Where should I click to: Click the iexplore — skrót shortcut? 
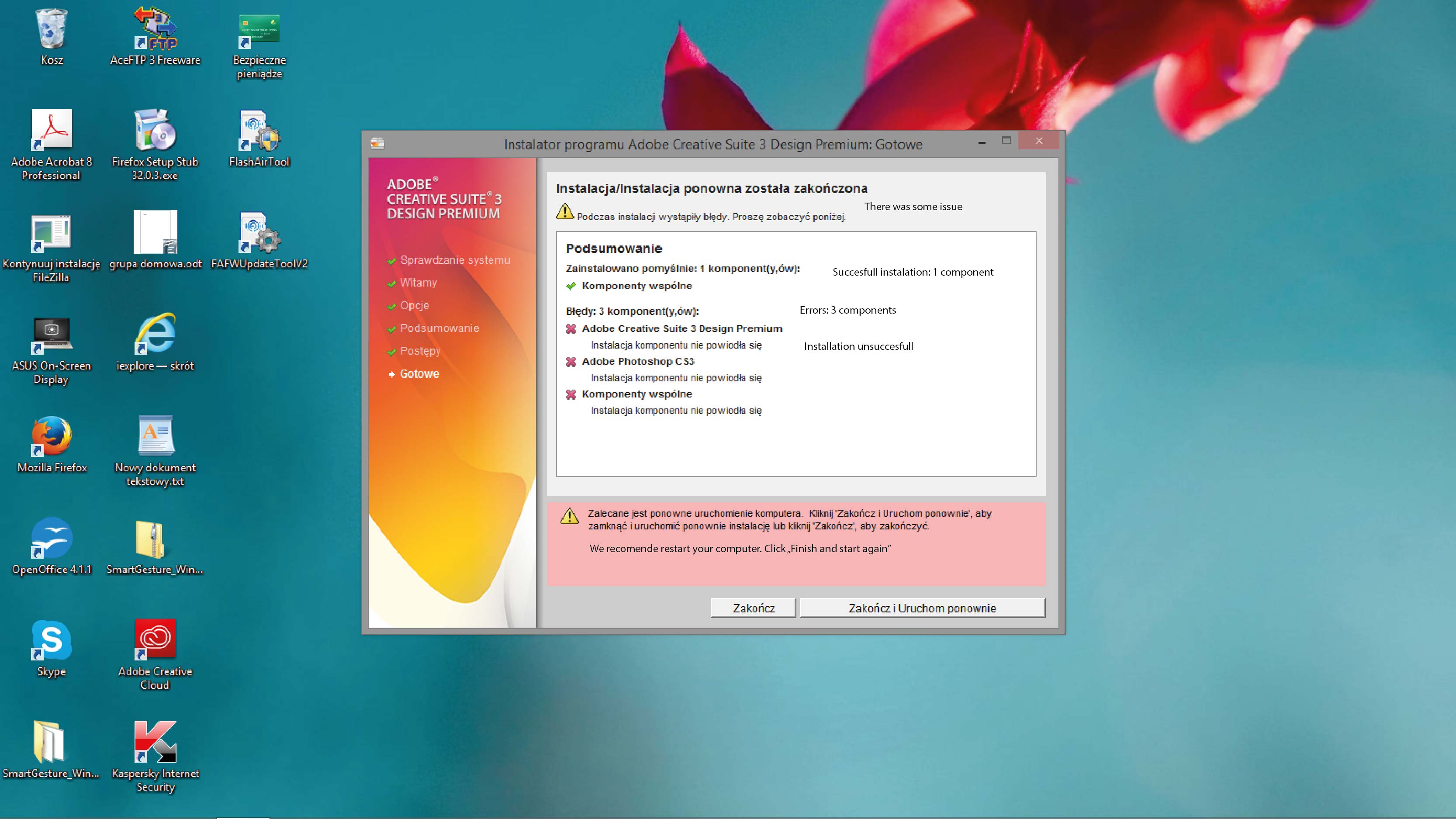coord(155,333)
